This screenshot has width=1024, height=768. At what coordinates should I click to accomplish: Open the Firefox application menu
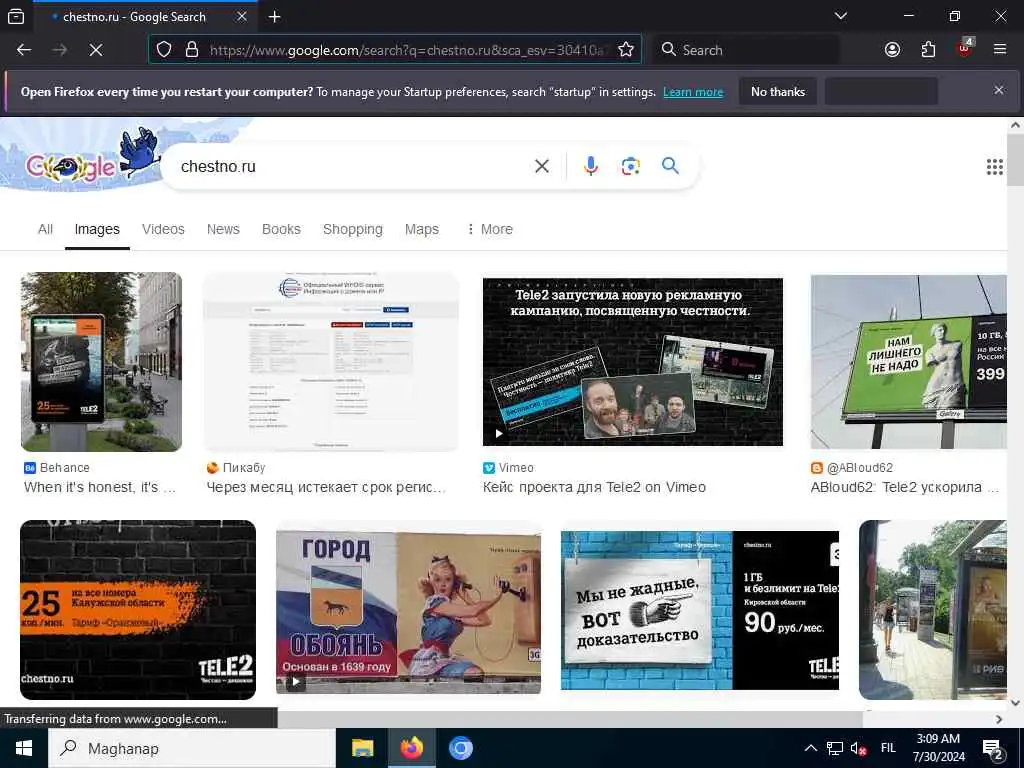(x=1000, y=50)
